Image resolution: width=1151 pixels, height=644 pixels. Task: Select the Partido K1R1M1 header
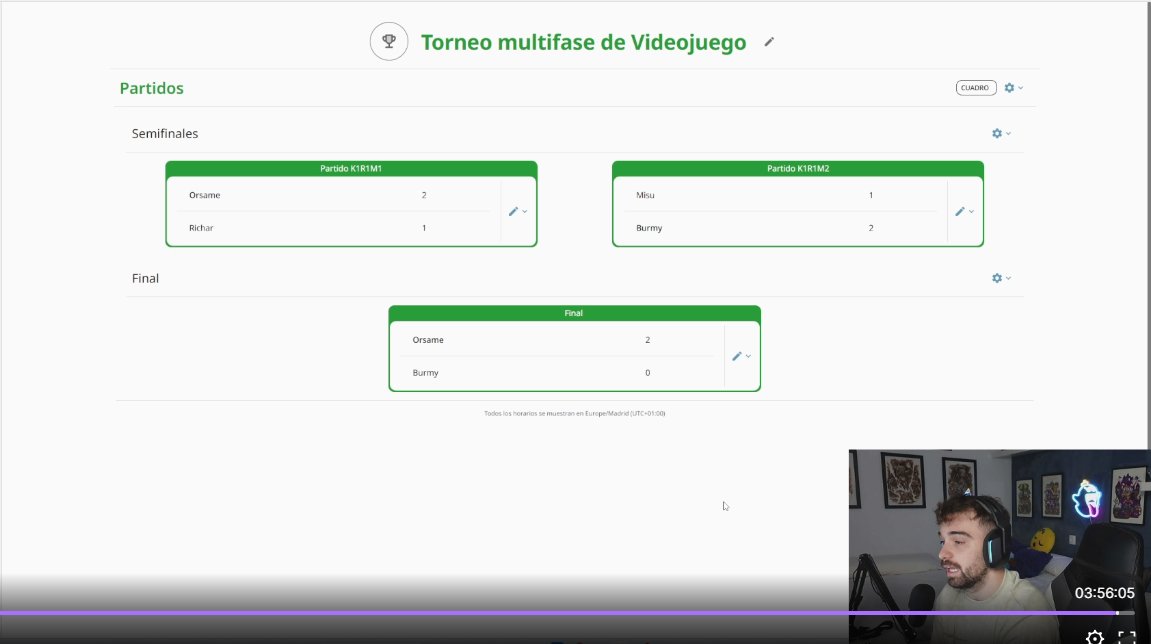click(x=351, y=168)
